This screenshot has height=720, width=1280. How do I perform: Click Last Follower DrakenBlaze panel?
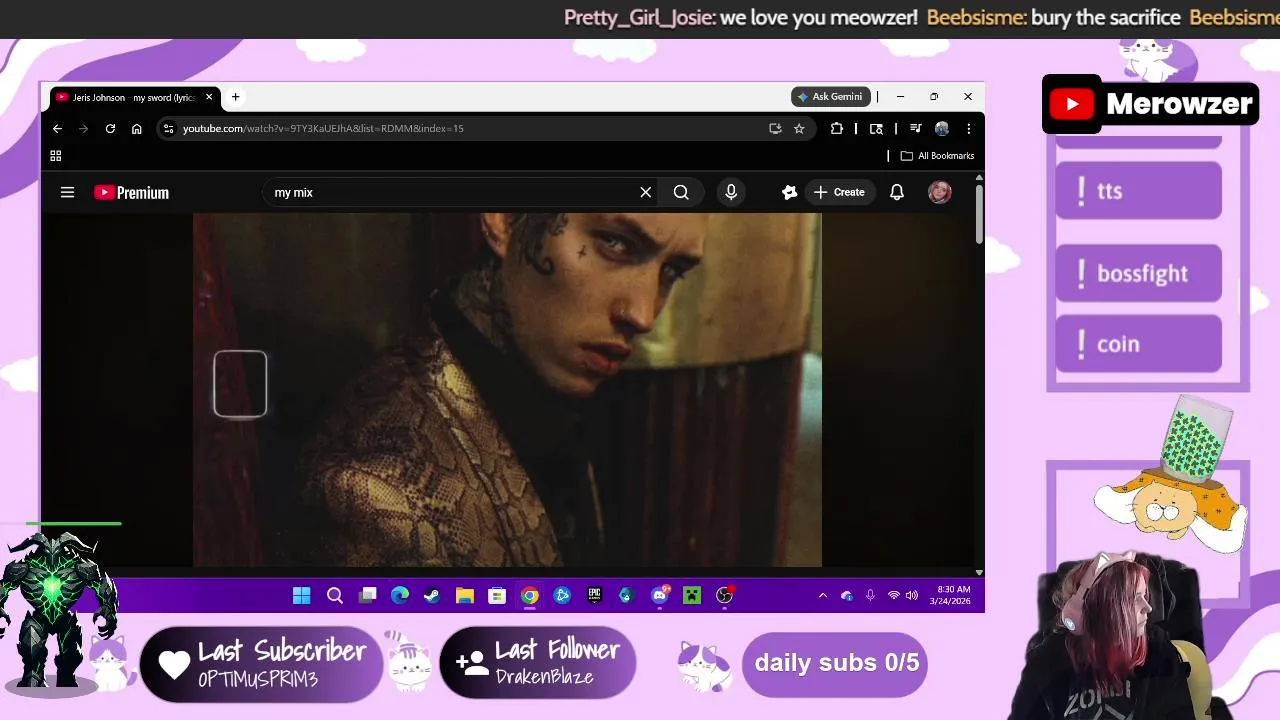538,662
